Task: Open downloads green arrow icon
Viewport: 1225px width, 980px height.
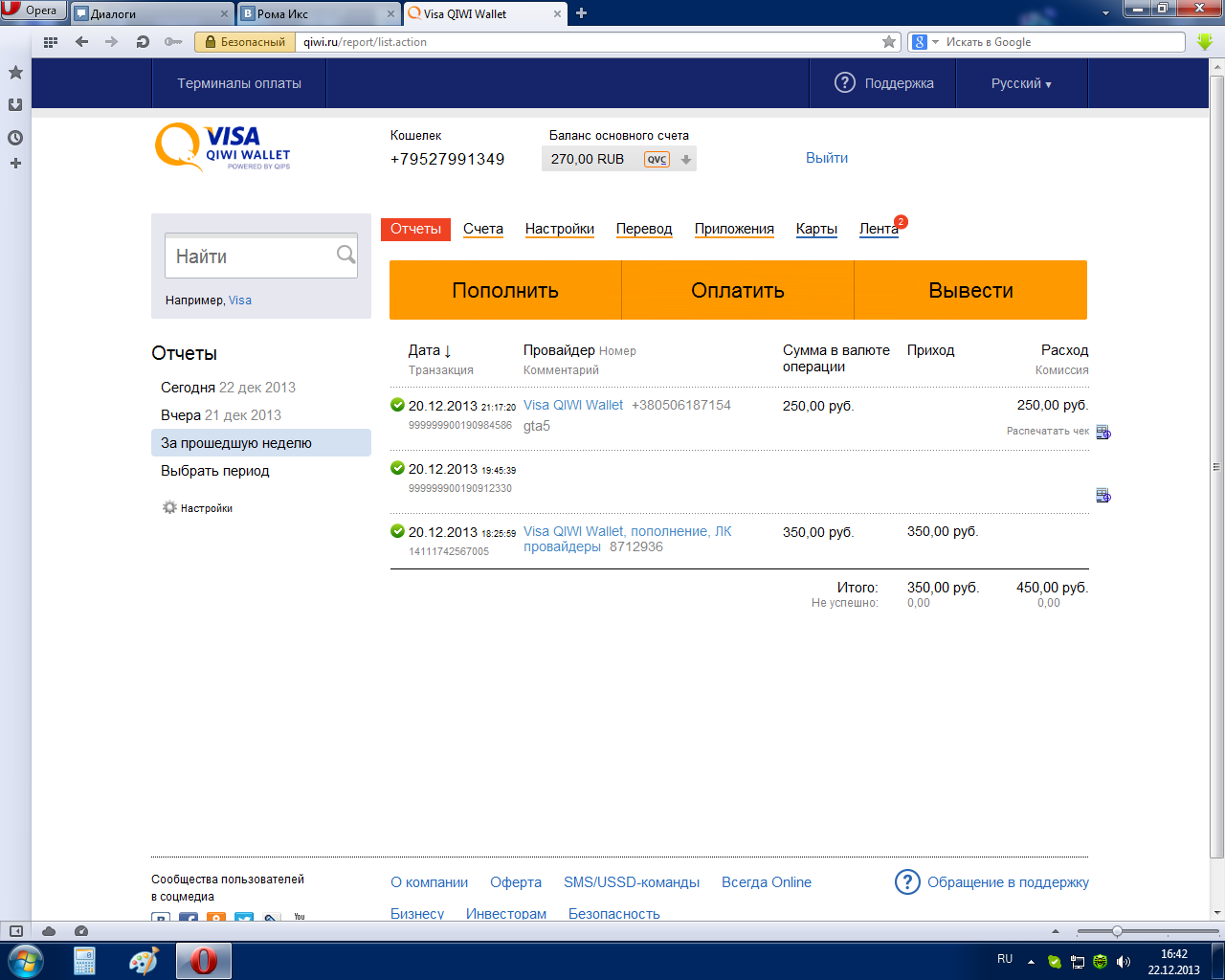Action: click(x=1205, y=42)
